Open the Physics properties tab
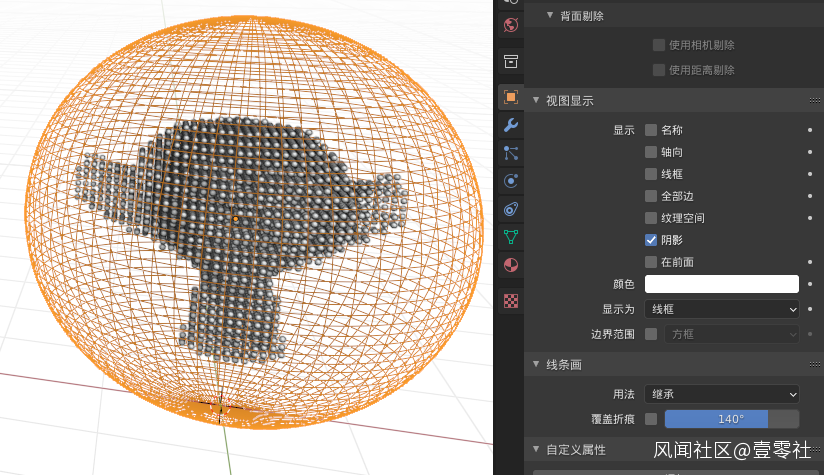Viewport: 824px width, 475px height. tap(511, 181)
